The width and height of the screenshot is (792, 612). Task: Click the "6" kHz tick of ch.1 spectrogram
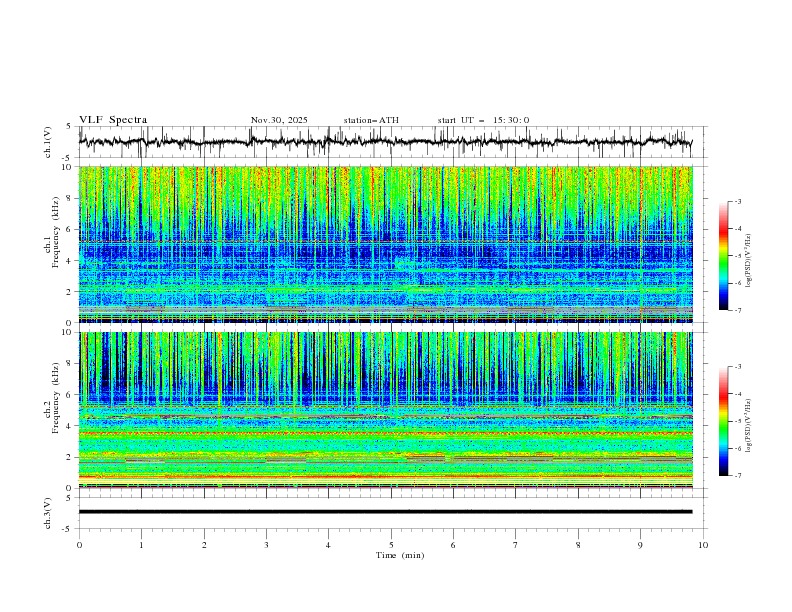[x=70, y=230]
